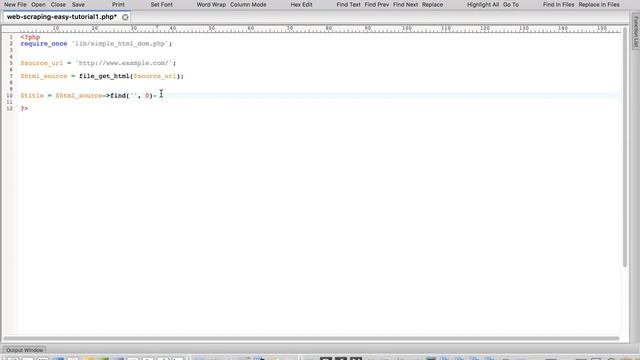Open Replace In Files
Viewport: 640px width, 360px height.
(x=599, y=4)
